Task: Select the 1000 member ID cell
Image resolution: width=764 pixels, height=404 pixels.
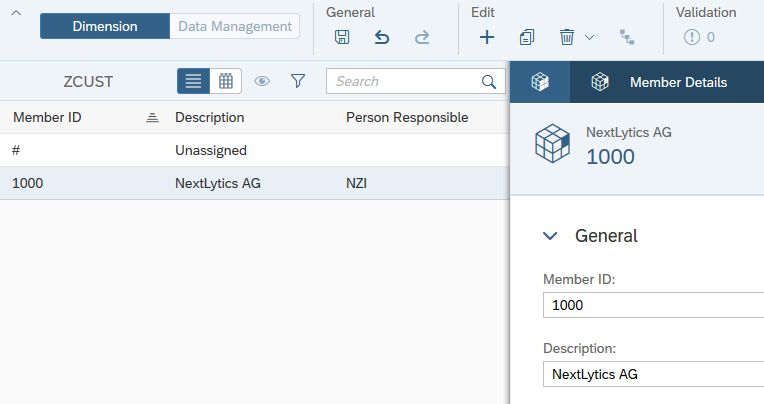Action: tap(28, 183)
